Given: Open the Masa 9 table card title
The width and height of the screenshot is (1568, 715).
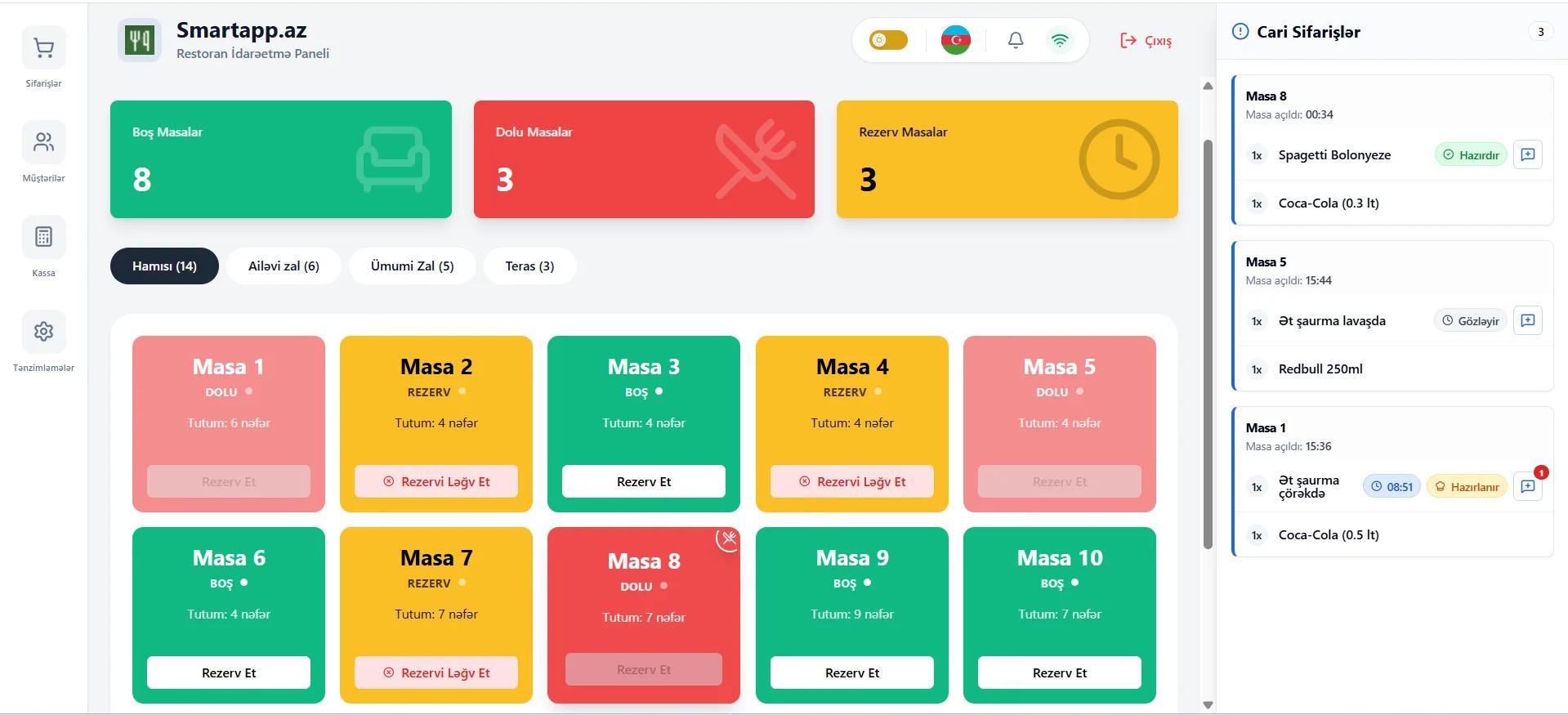Looking at the screenshot, I should tap(852, 558).
